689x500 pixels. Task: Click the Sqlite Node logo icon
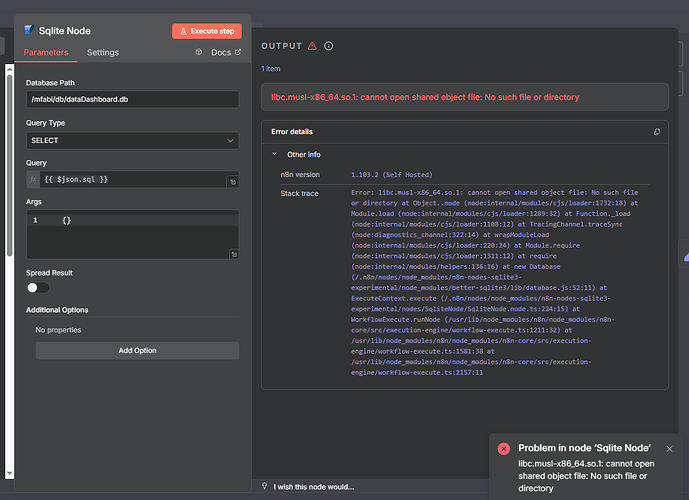(29, 30)
